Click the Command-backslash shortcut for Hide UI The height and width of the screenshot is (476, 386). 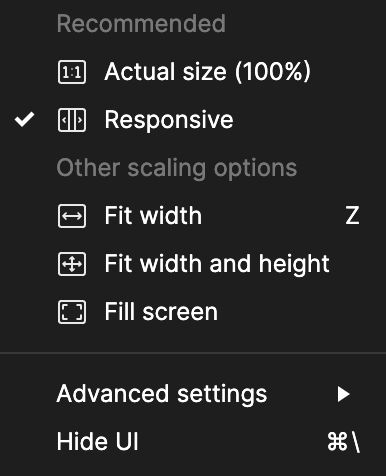[x=344, y=442]
